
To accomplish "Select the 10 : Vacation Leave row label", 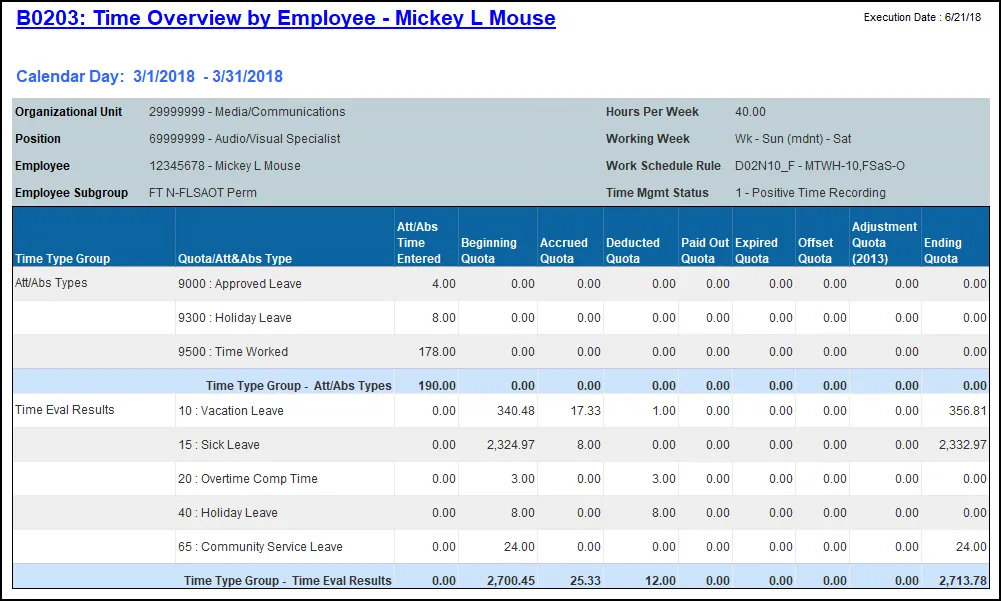I will [x=230, y=411].
